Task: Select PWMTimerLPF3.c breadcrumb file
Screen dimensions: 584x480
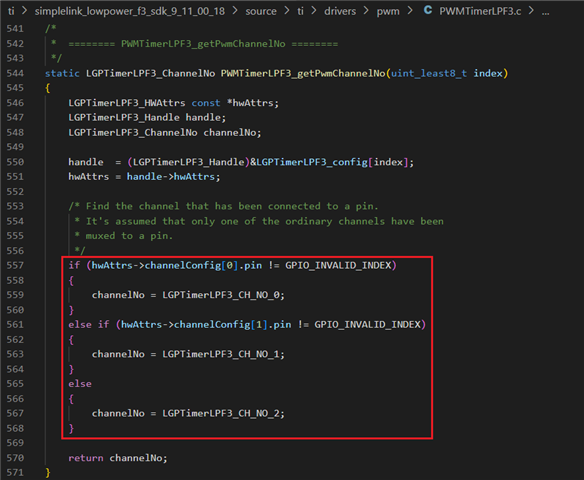Action: click(x=480, y=11)
